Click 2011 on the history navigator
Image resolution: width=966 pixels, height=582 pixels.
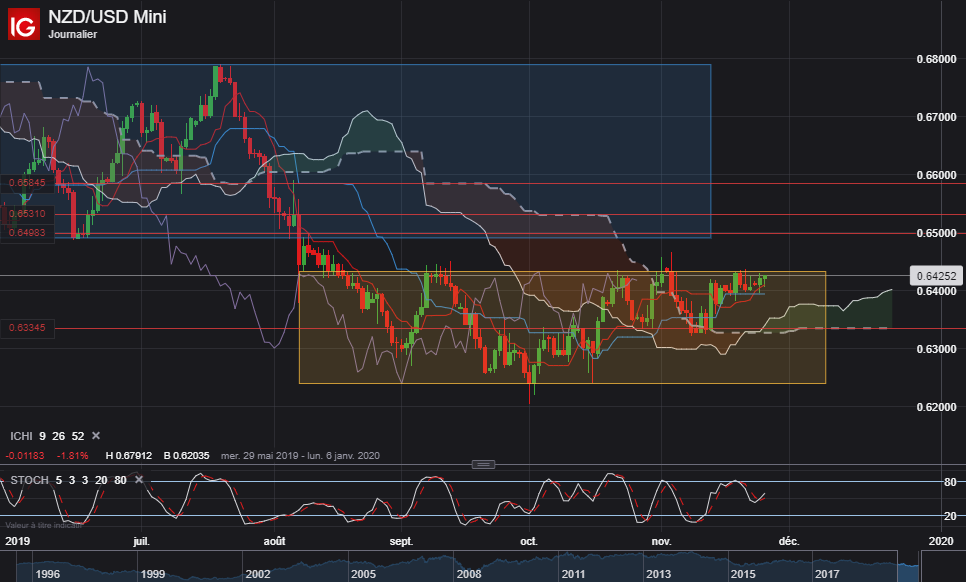573,574
